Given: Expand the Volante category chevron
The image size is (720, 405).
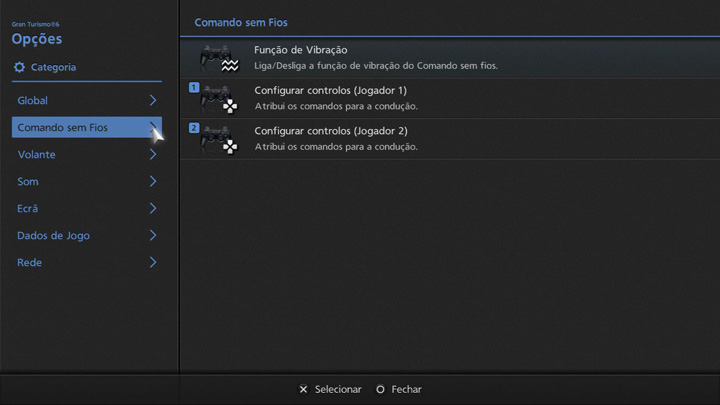Looking at the screenshot, I should [x=153, y=155].
